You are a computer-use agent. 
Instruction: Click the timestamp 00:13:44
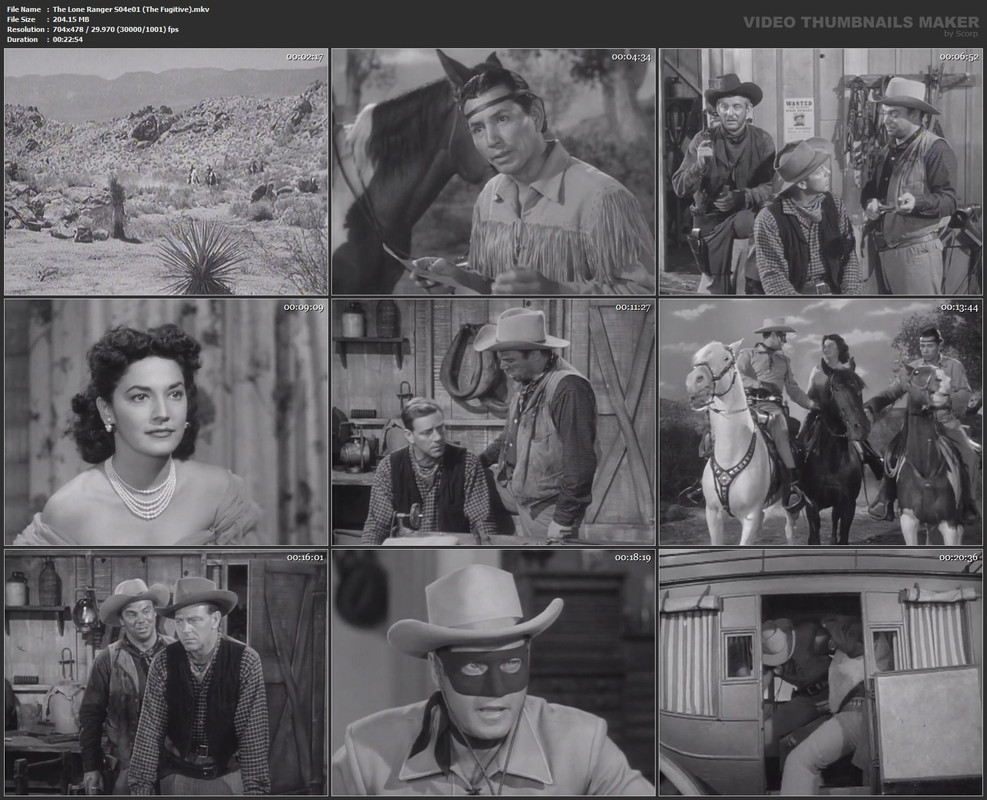pyautogui.click(x=959, y=307)
